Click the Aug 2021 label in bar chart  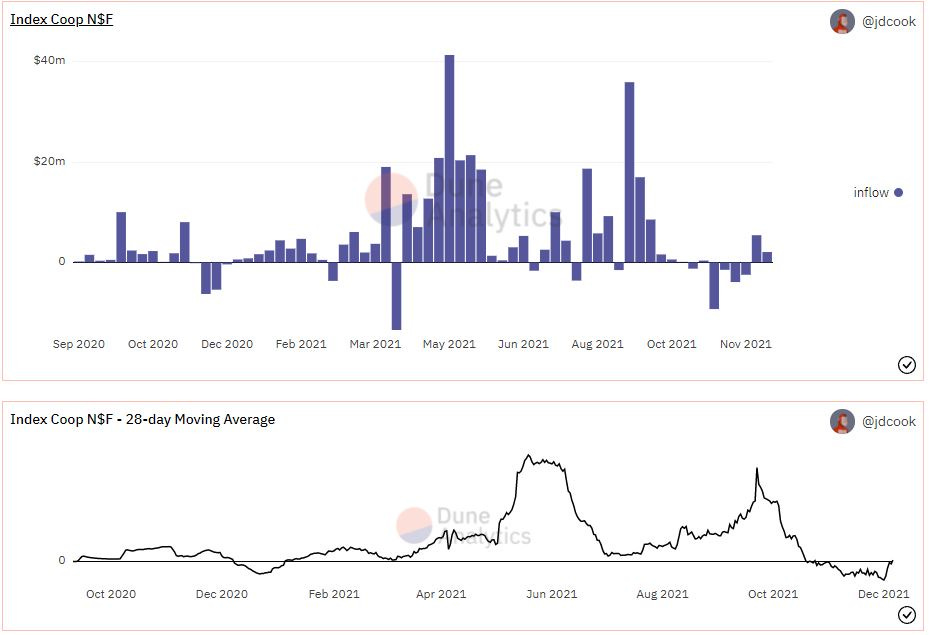598,344
